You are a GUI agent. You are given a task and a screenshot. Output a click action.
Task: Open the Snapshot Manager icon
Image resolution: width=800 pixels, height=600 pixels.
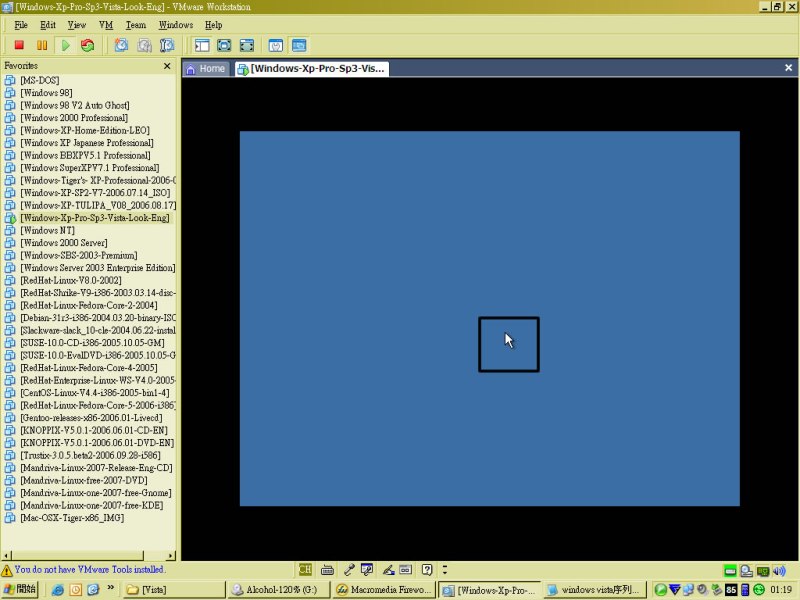tap(167, 45)
